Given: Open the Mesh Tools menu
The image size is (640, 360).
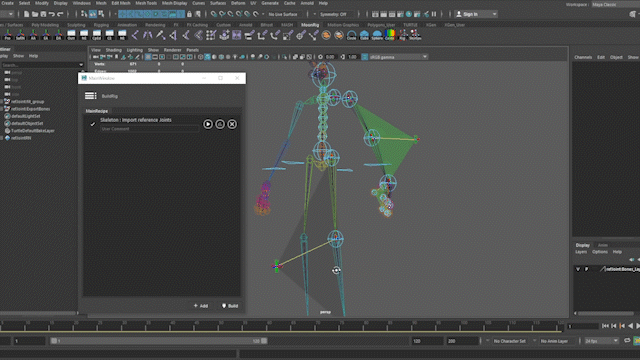Looking at the screenshot, I should (146, 3).
